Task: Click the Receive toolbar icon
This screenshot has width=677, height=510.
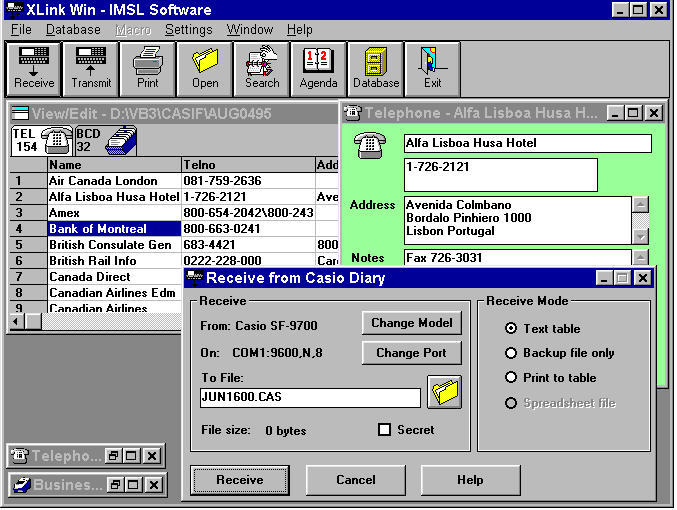Action: point(33,68)
